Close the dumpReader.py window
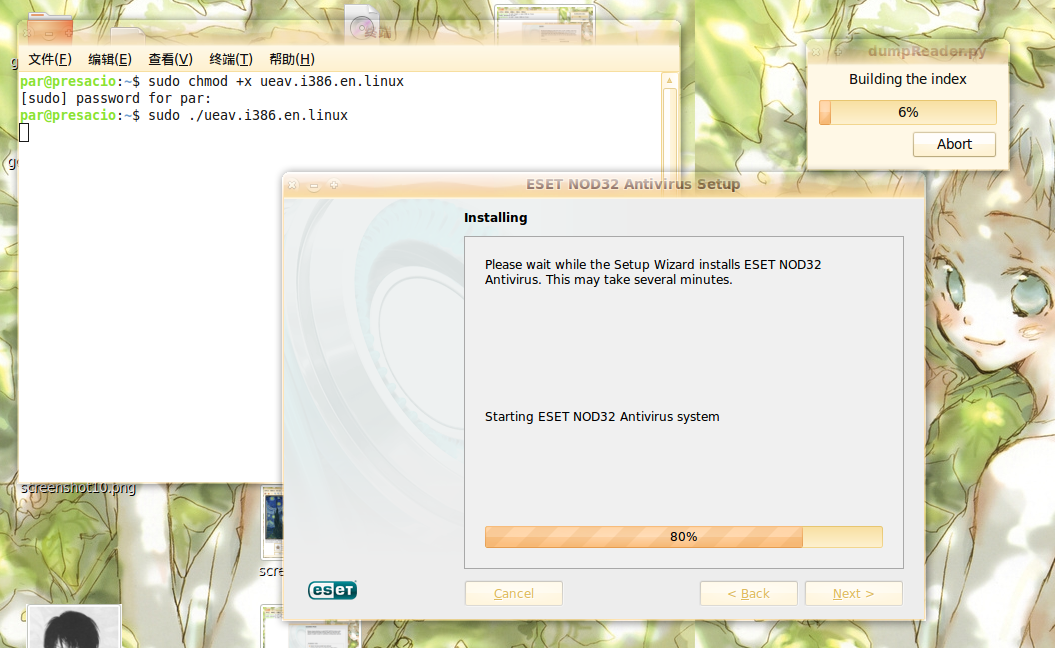 (815, 52)
